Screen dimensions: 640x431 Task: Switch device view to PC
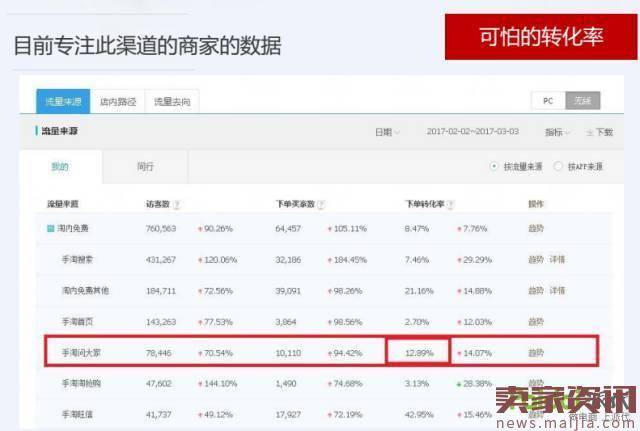pos(548,101)
